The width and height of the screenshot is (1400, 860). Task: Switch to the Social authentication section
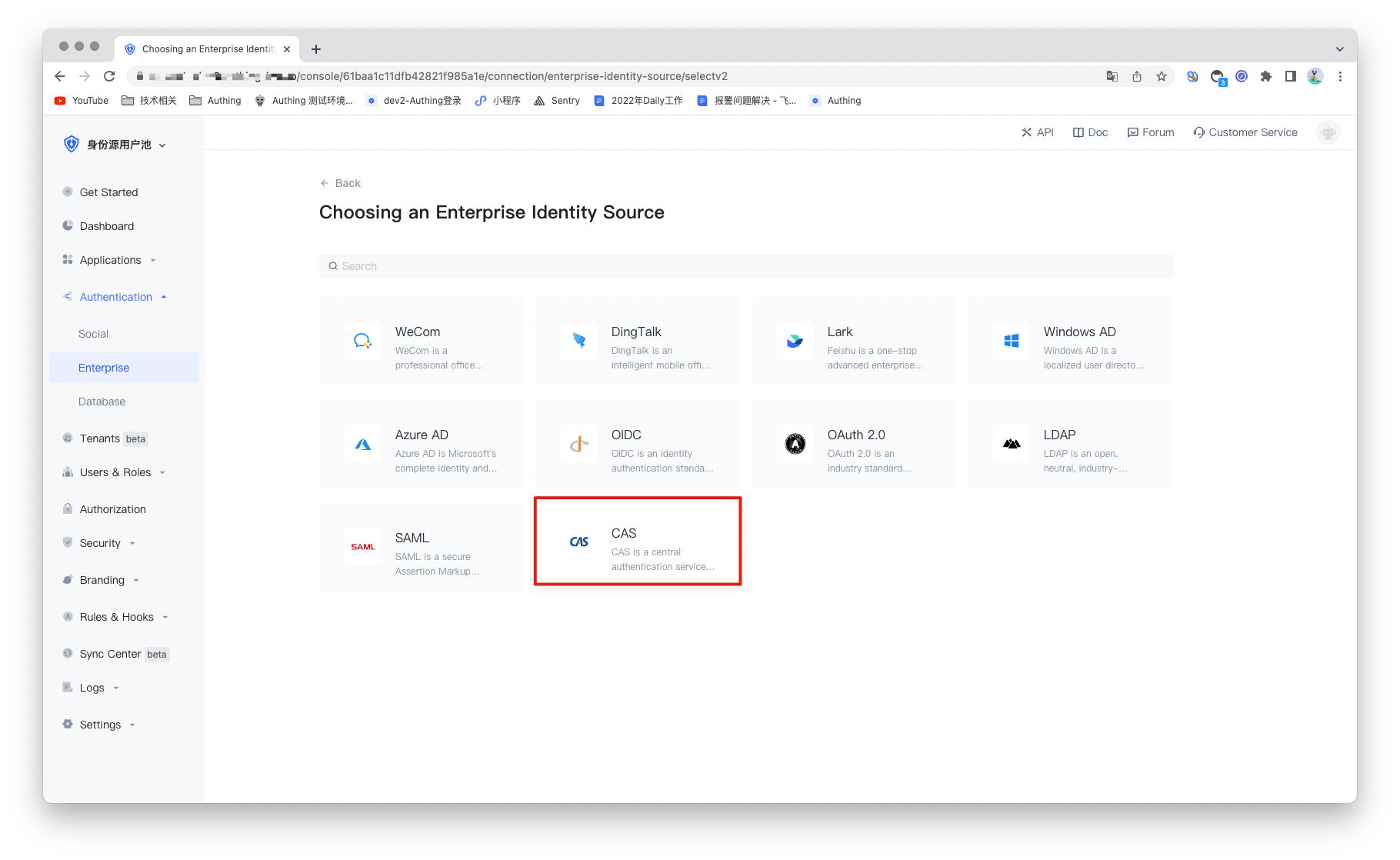[x=93, y=333]
